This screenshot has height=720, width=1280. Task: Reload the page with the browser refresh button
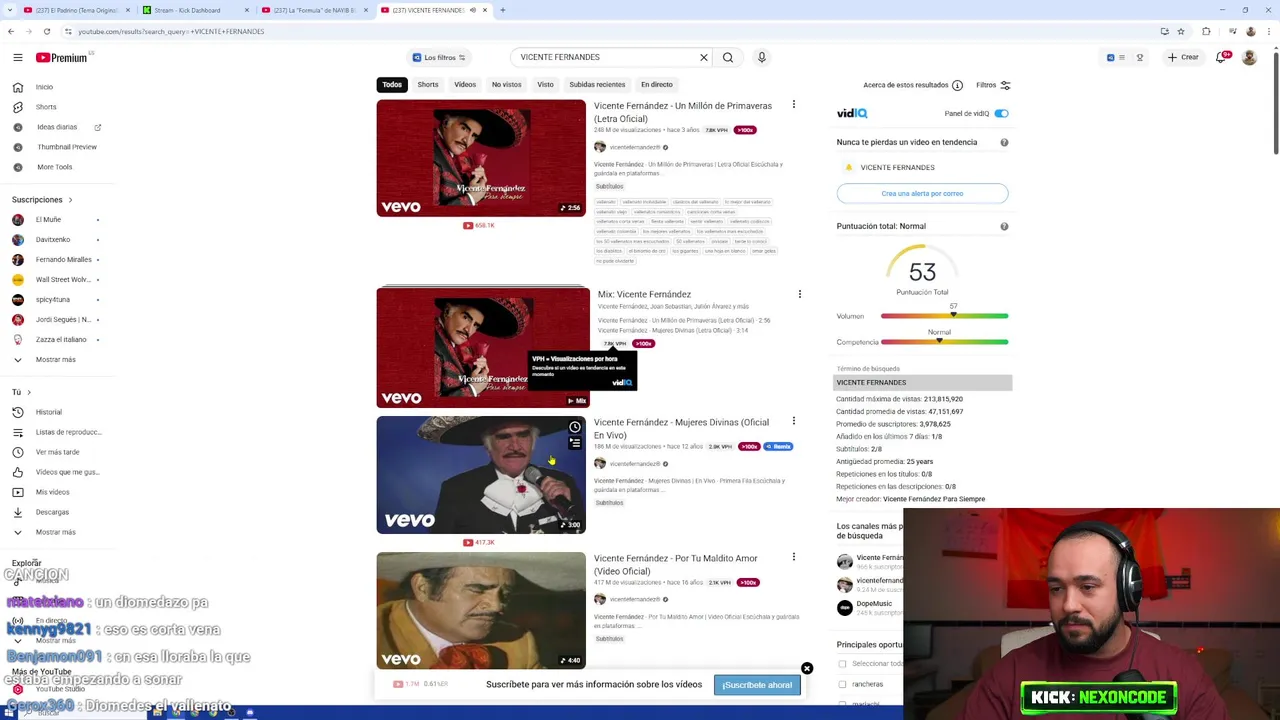46,31
